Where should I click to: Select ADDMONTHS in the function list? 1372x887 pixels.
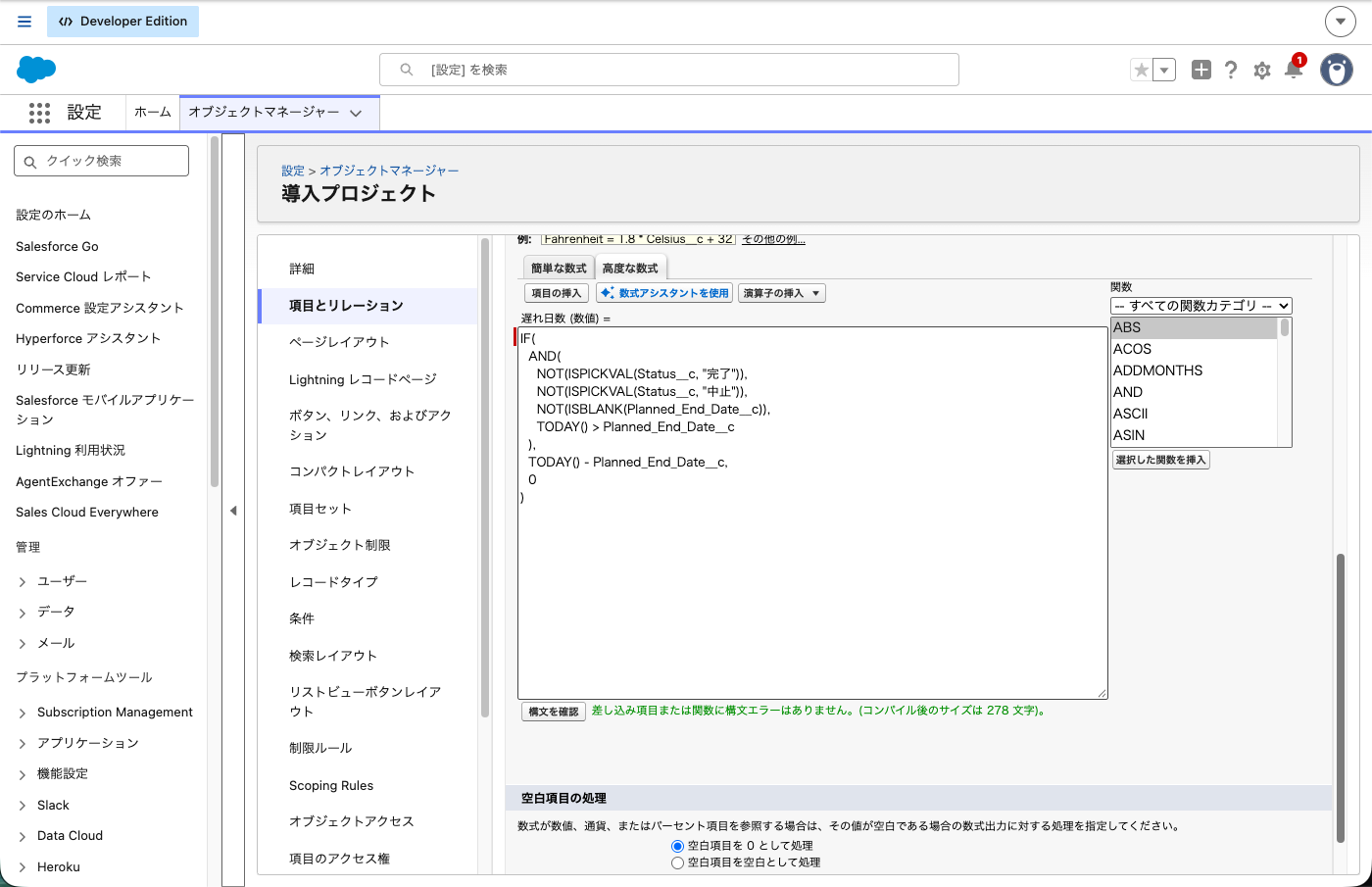pyautogui.click(x=1194, y=370)
